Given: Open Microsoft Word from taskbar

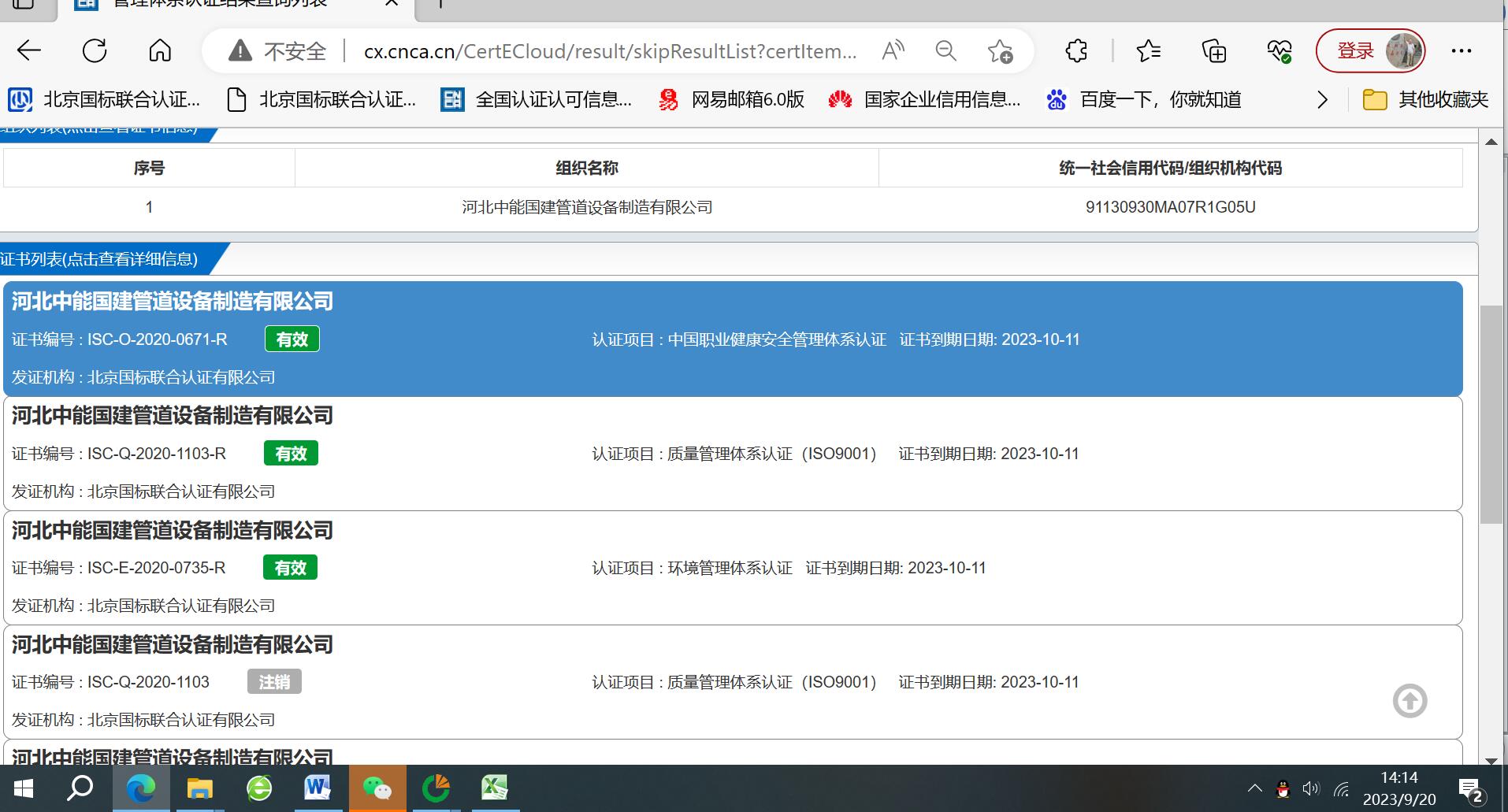Looking at the screenshot, I should point(318,788).
